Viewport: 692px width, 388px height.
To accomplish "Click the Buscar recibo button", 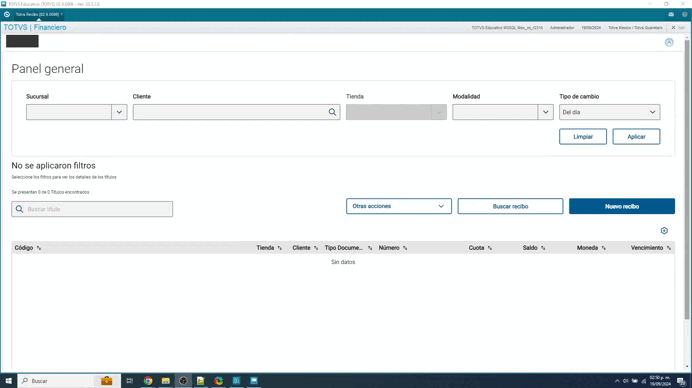I will click(x=510, y=206).
